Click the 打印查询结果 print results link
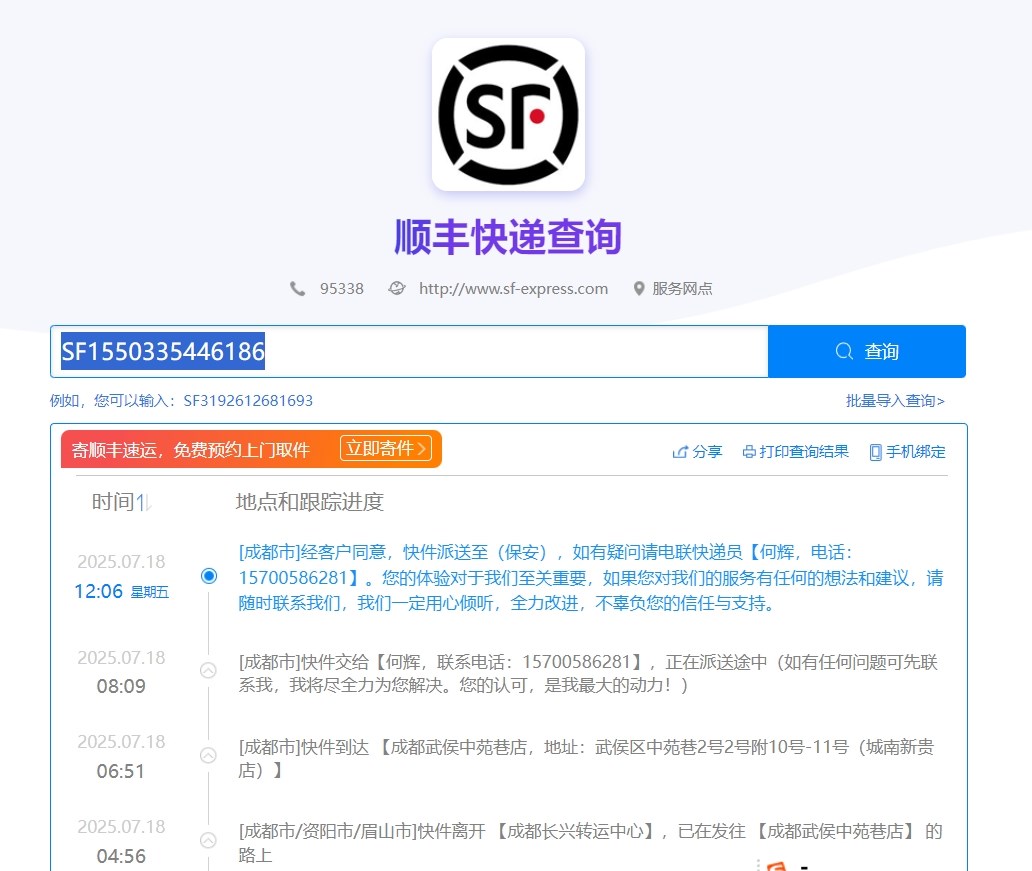Screen dimensions: 1032x871 tap(804, 452)
